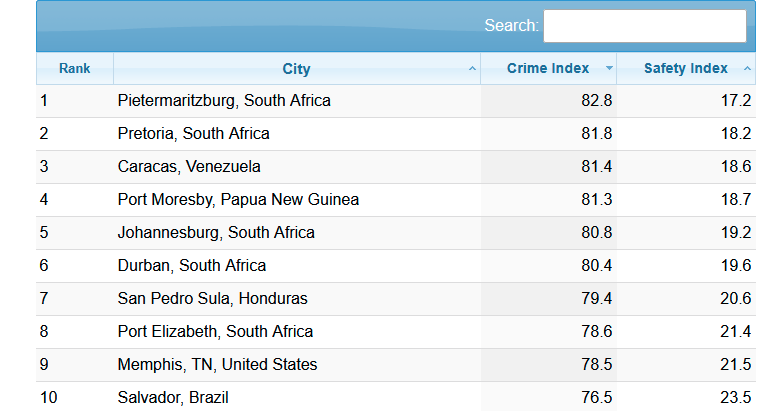Sort table by the Rank column header
Image resolution: width=773 pixels, height=411 pixels.
(x=75, y=69)
